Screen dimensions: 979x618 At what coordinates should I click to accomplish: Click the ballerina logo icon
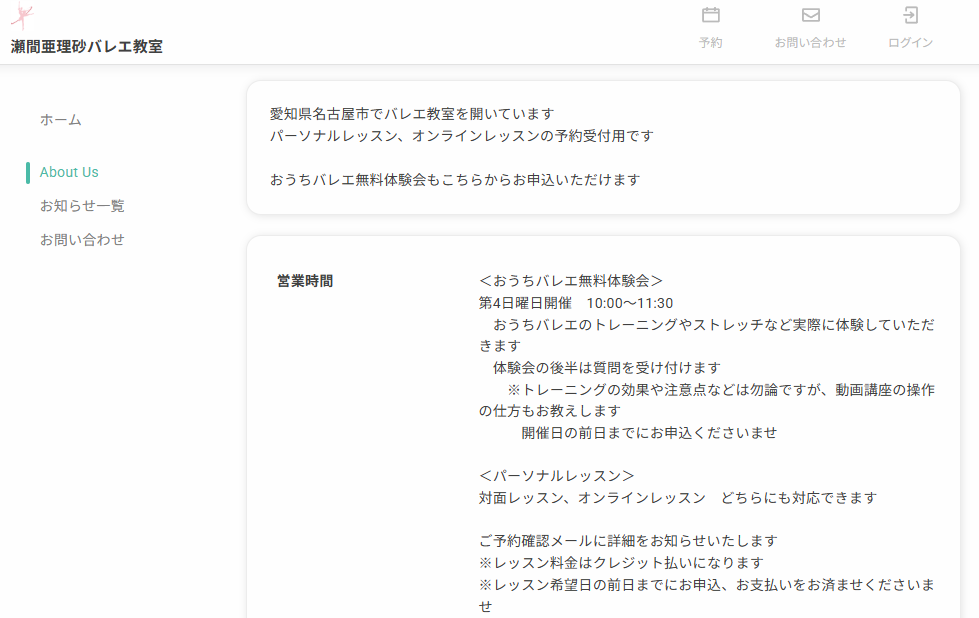(x=22, y=17)
